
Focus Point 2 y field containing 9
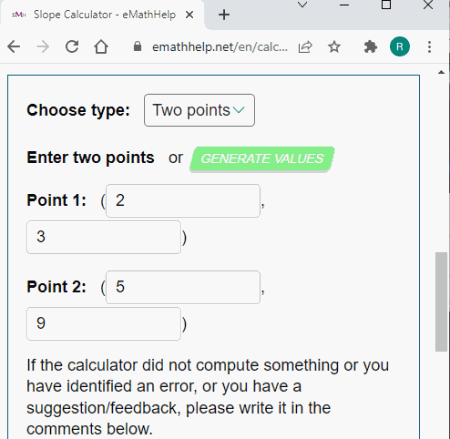(104, 324)
